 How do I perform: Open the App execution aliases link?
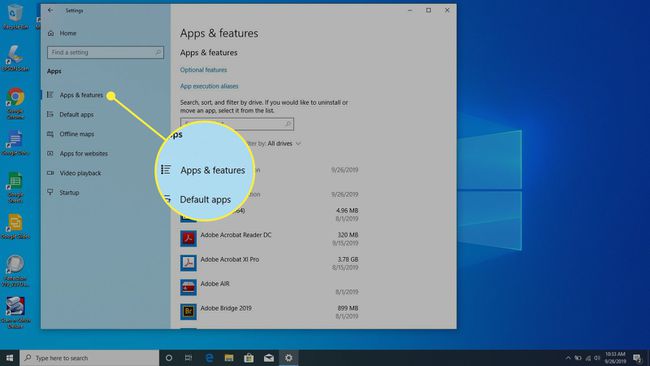coord(209,86)
